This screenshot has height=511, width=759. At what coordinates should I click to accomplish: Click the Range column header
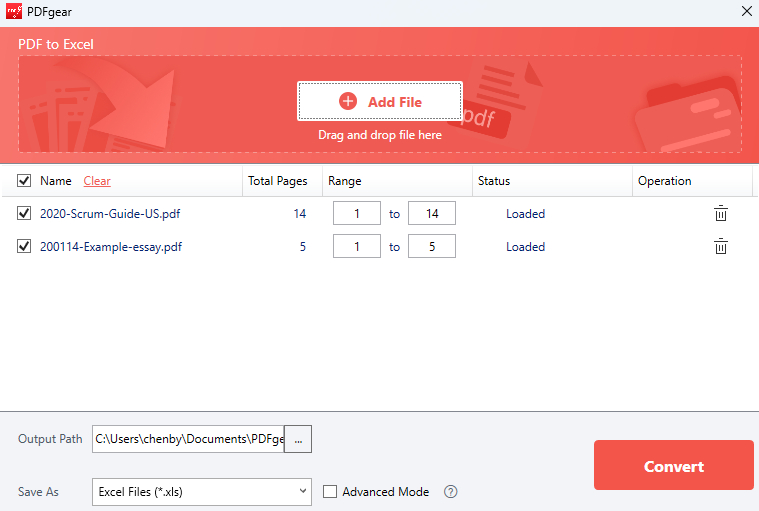[345, 181]
